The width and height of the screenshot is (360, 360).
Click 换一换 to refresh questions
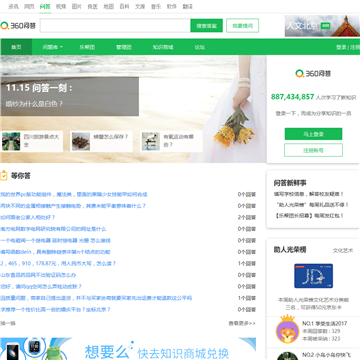pos(8,323)
